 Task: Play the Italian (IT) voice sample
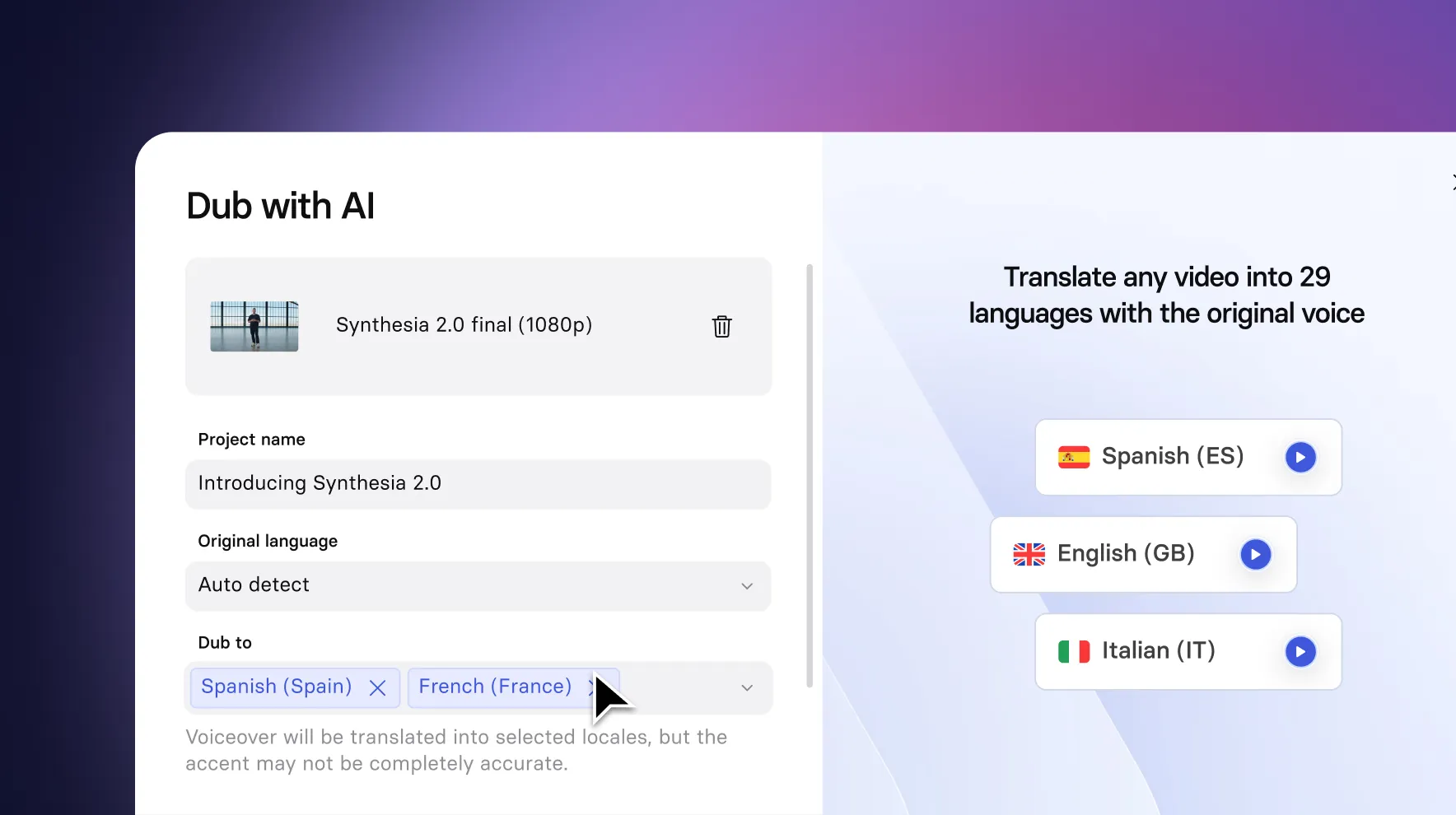click(x=1300, y=651)
